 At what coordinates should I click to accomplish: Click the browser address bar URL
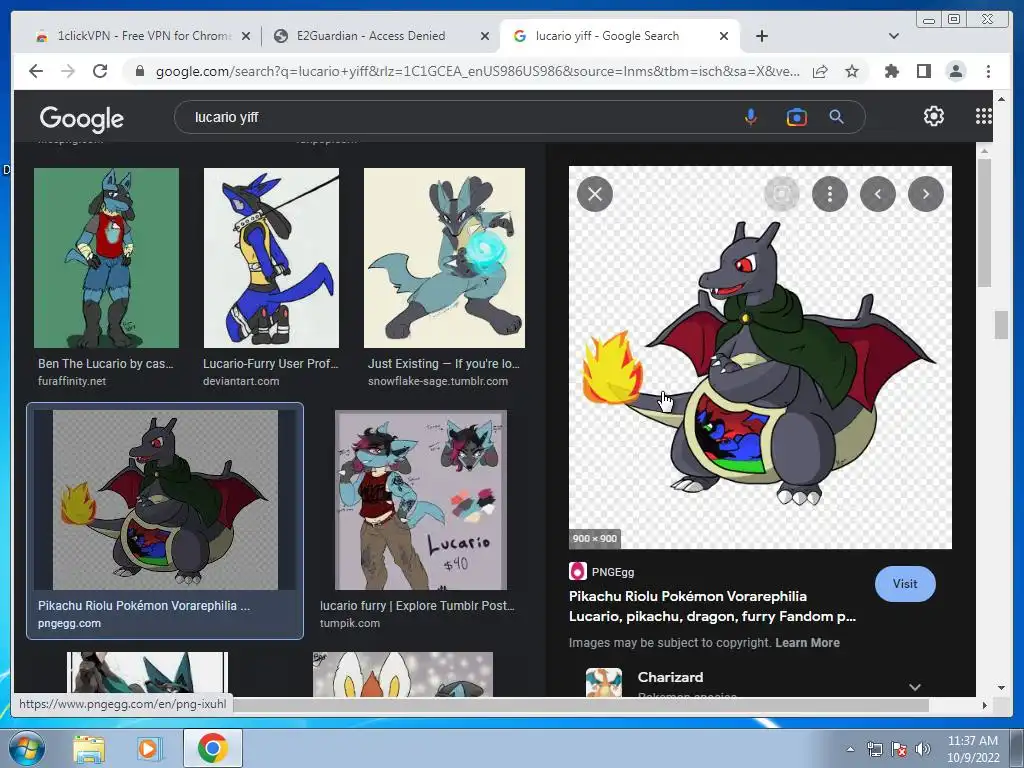[477, 71]
